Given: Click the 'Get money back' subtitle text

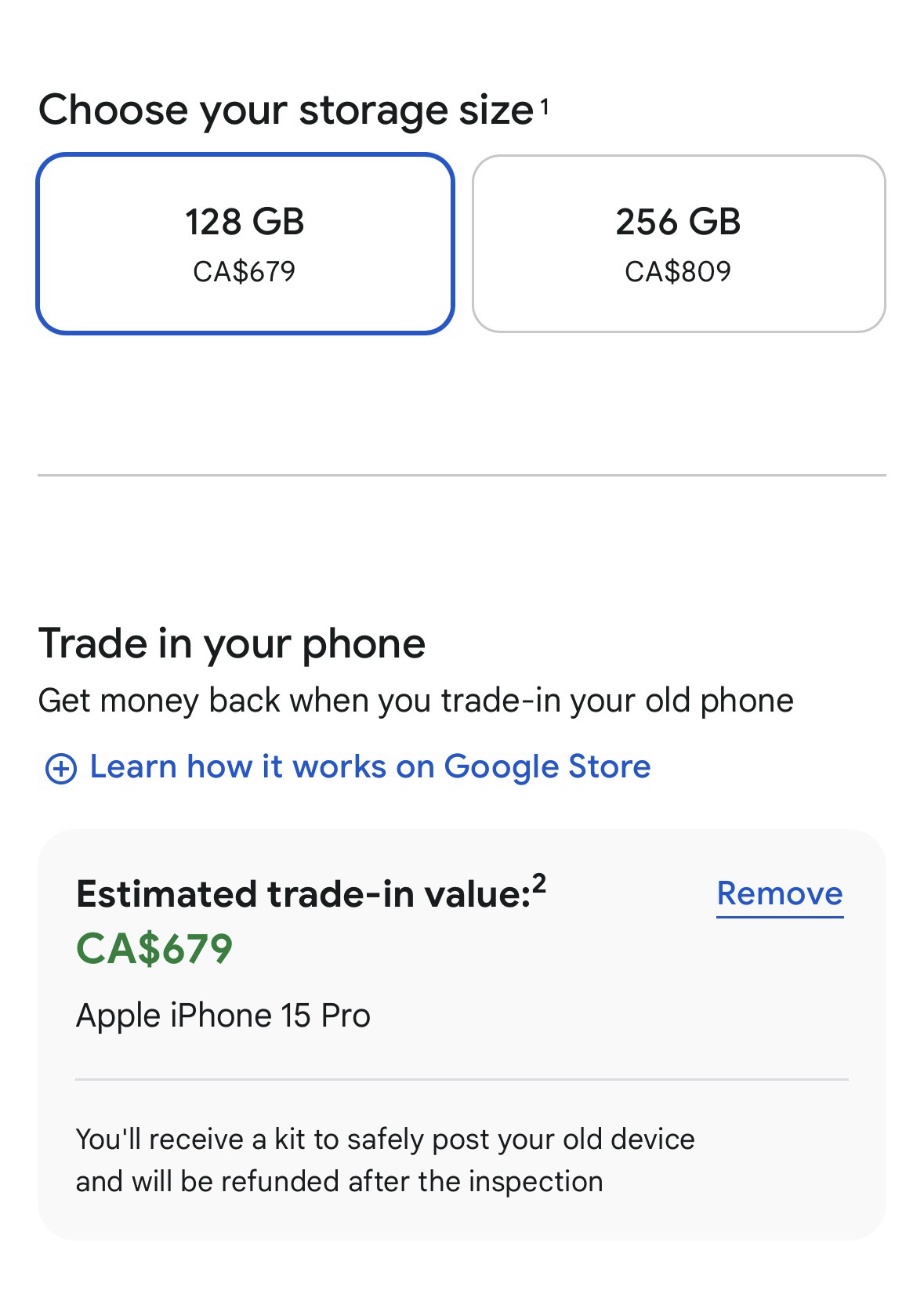Looking at the screenshot, I should [x=415, y=701].
